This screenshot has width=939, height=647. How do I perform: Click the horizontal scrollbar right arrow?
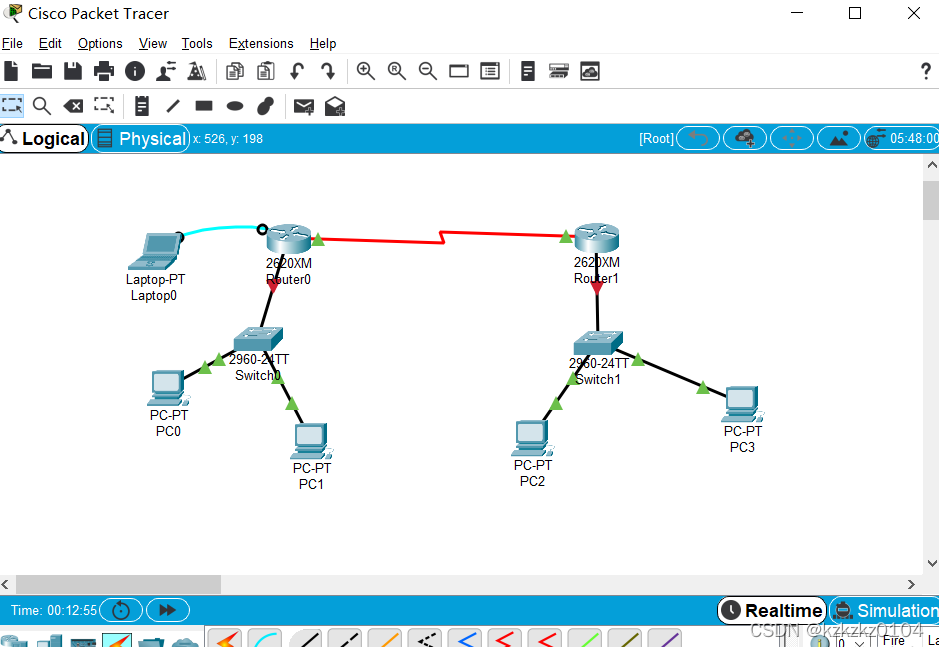click(x=911, y=584)
